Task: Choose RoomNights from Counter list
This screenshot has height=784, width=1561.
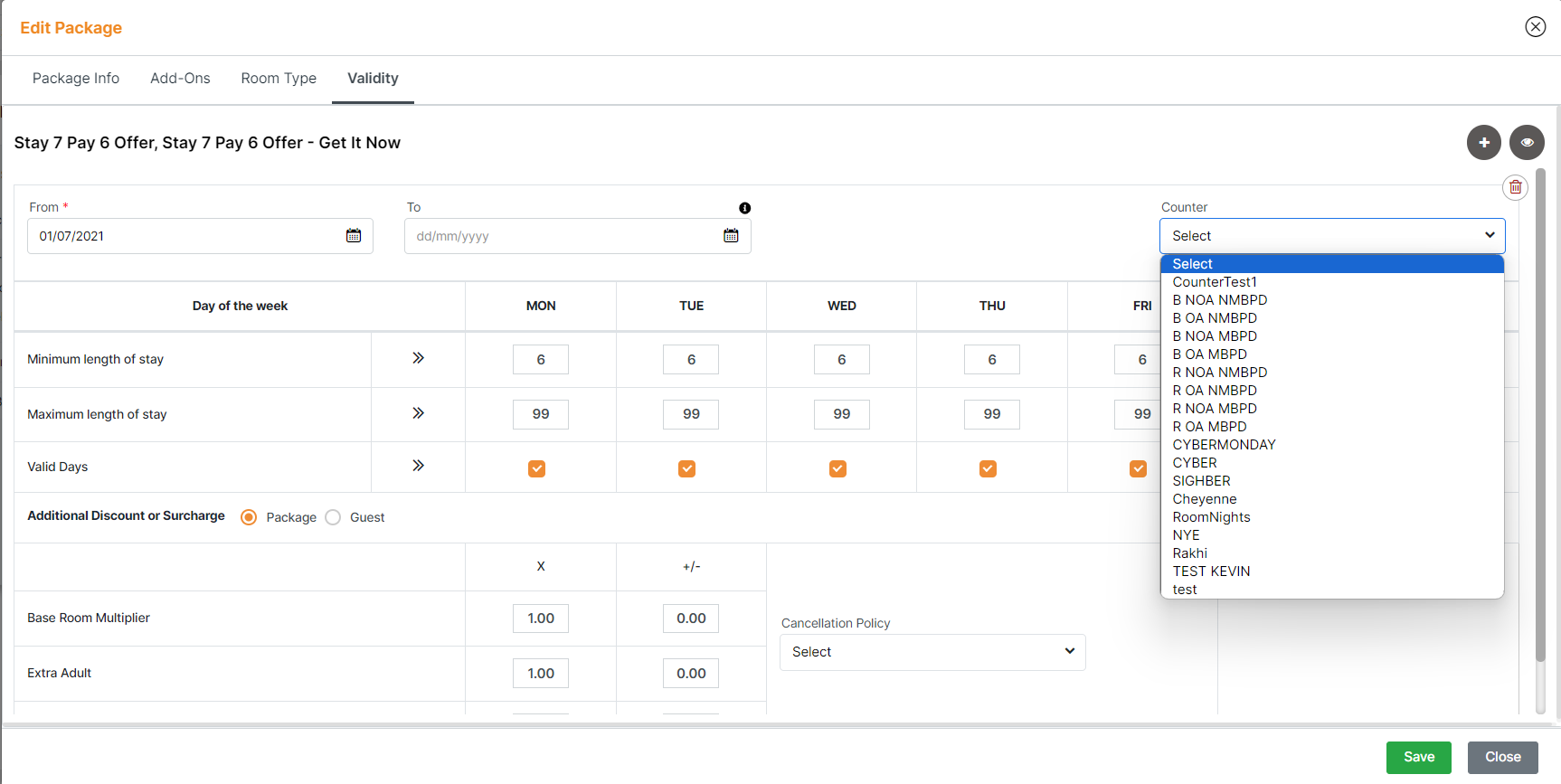Action: click(1332, 517)
